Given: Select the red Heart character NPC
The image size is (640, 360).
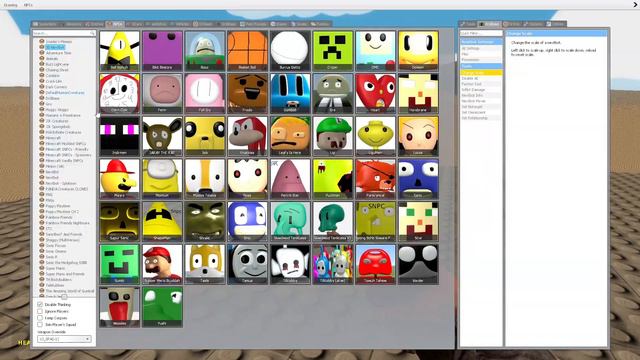Looking at the screenshot, I should coord(375,93).
